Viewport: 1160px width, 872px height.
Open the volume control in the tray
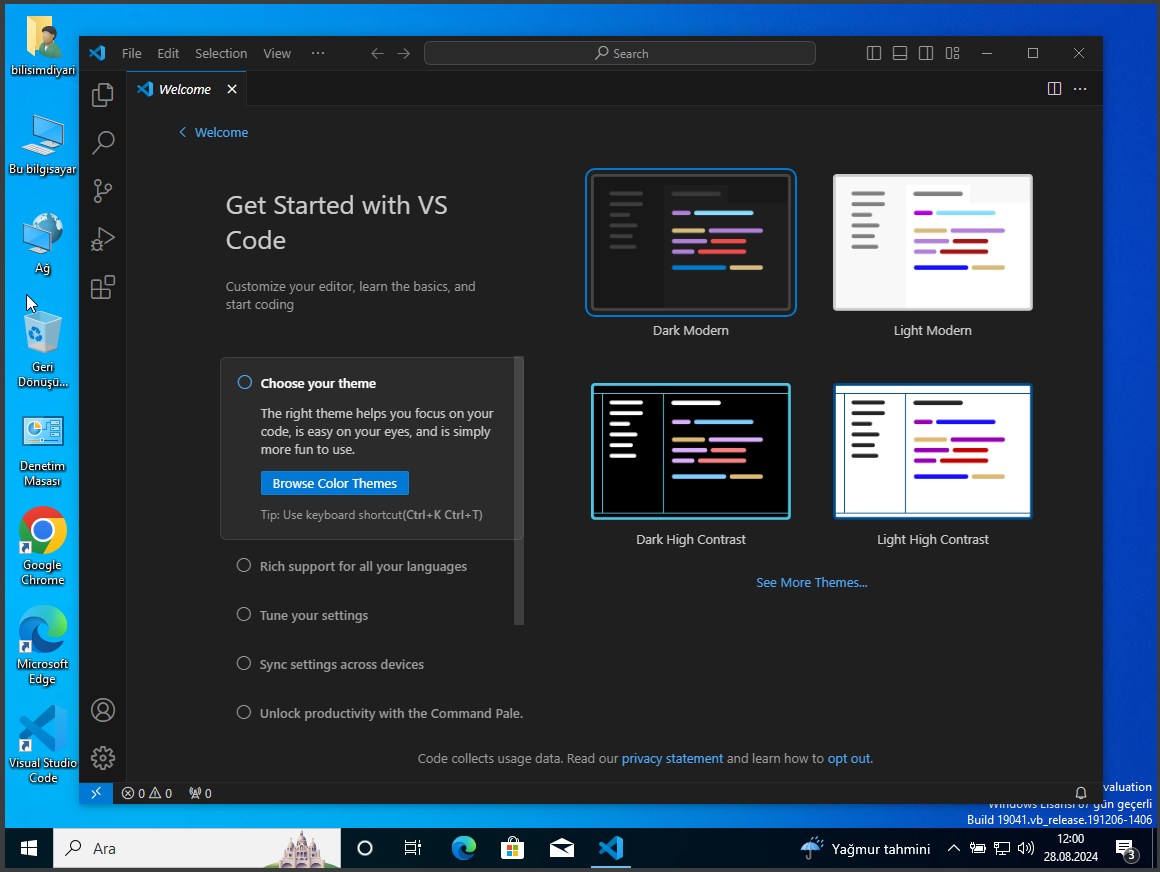point(1025,848)
